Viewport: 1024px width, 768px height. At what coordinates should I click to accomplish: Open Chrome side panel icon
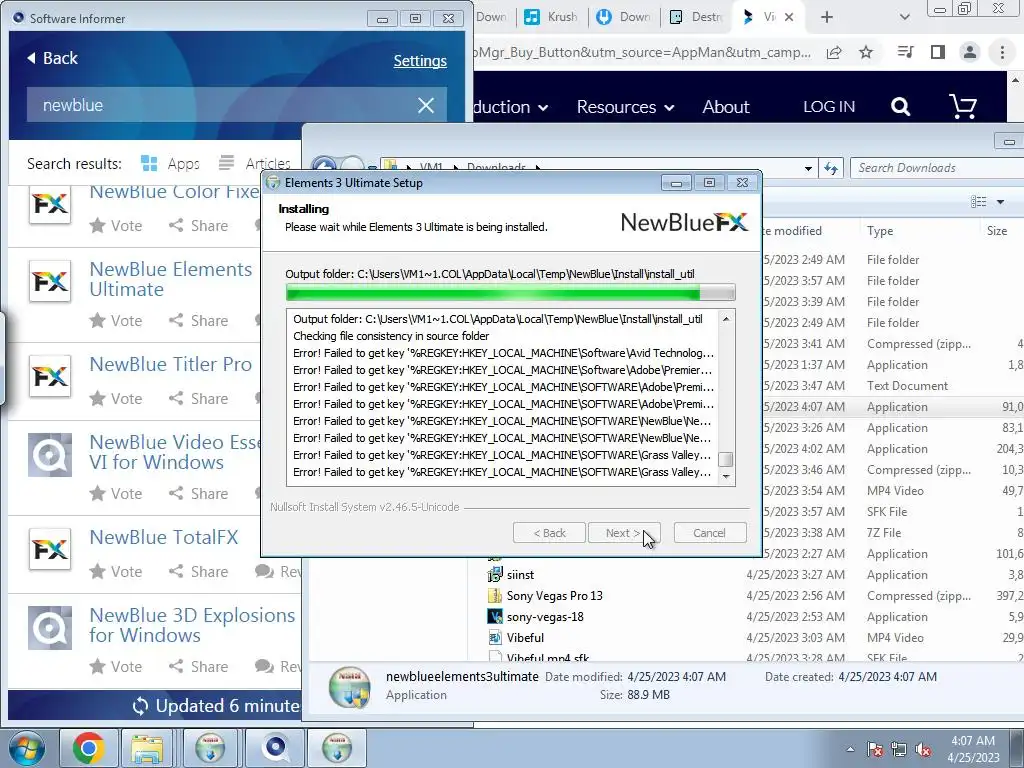click(938, 52)
